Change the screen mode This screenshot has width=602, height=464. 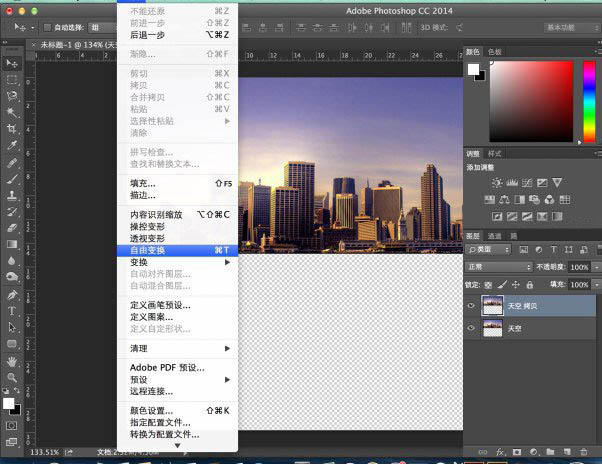pyautogui.click(x=12, y=442)
